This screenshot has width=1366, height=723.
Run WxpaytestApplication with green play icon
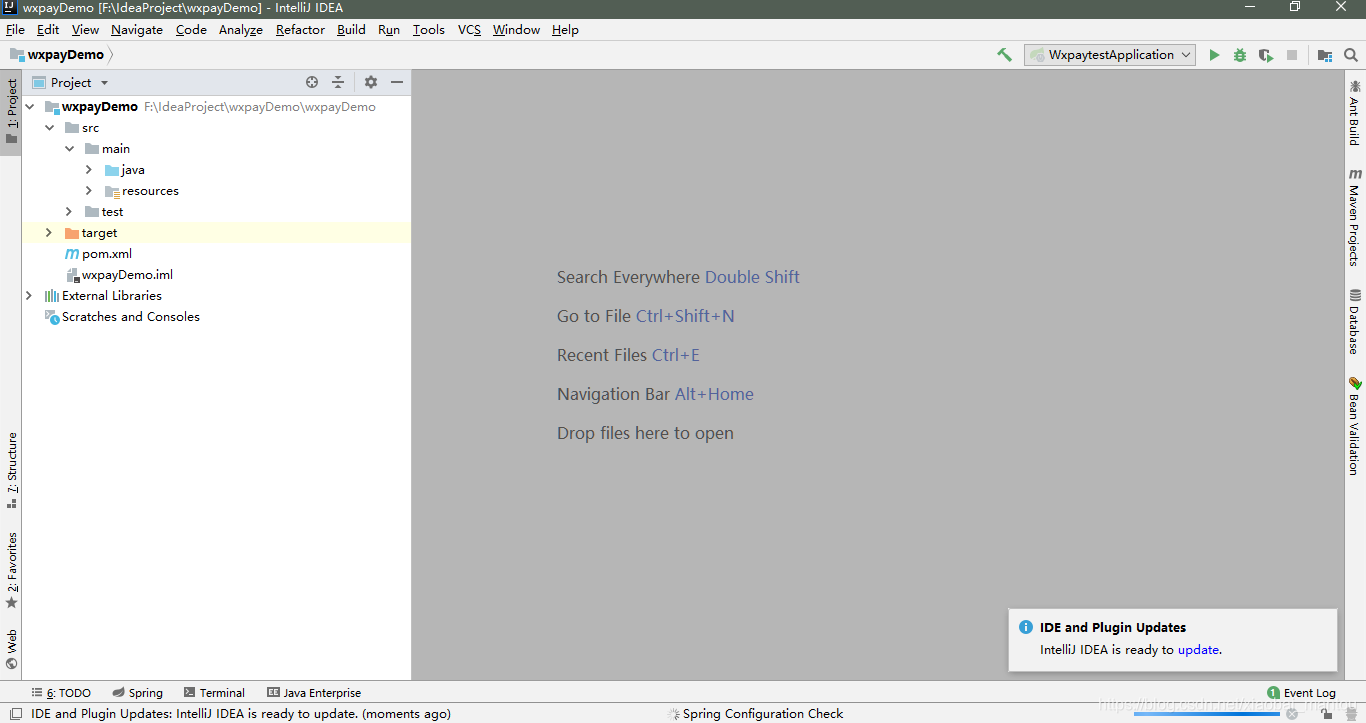click(1214, 55)
